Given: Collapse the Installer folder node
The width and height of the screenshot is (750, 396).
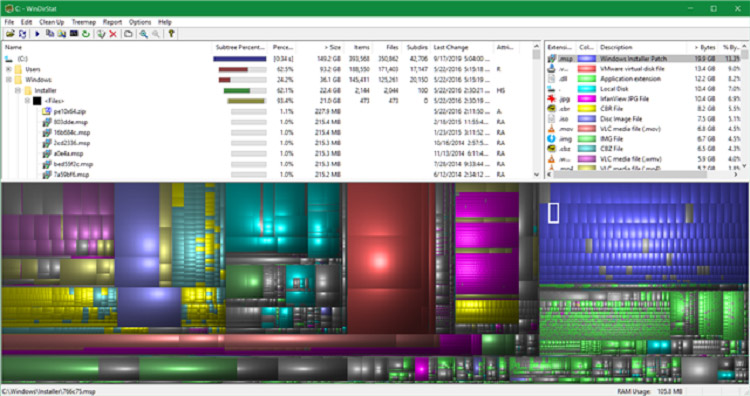Looking at the screenshot, I should pos(18,90).
